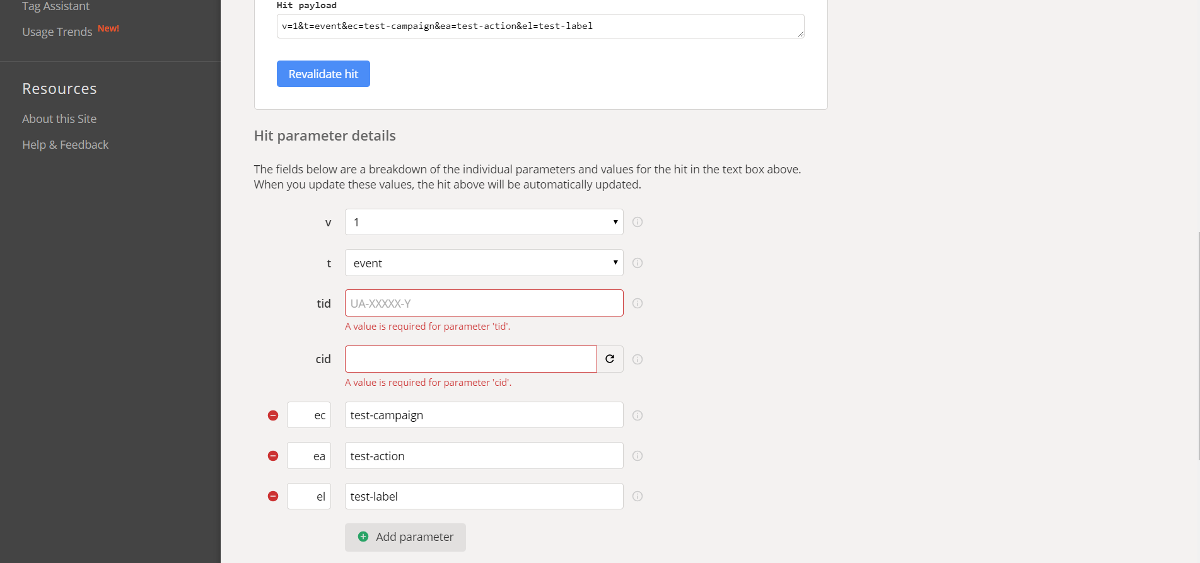Open info icon next to v parameter

point(637,222)
